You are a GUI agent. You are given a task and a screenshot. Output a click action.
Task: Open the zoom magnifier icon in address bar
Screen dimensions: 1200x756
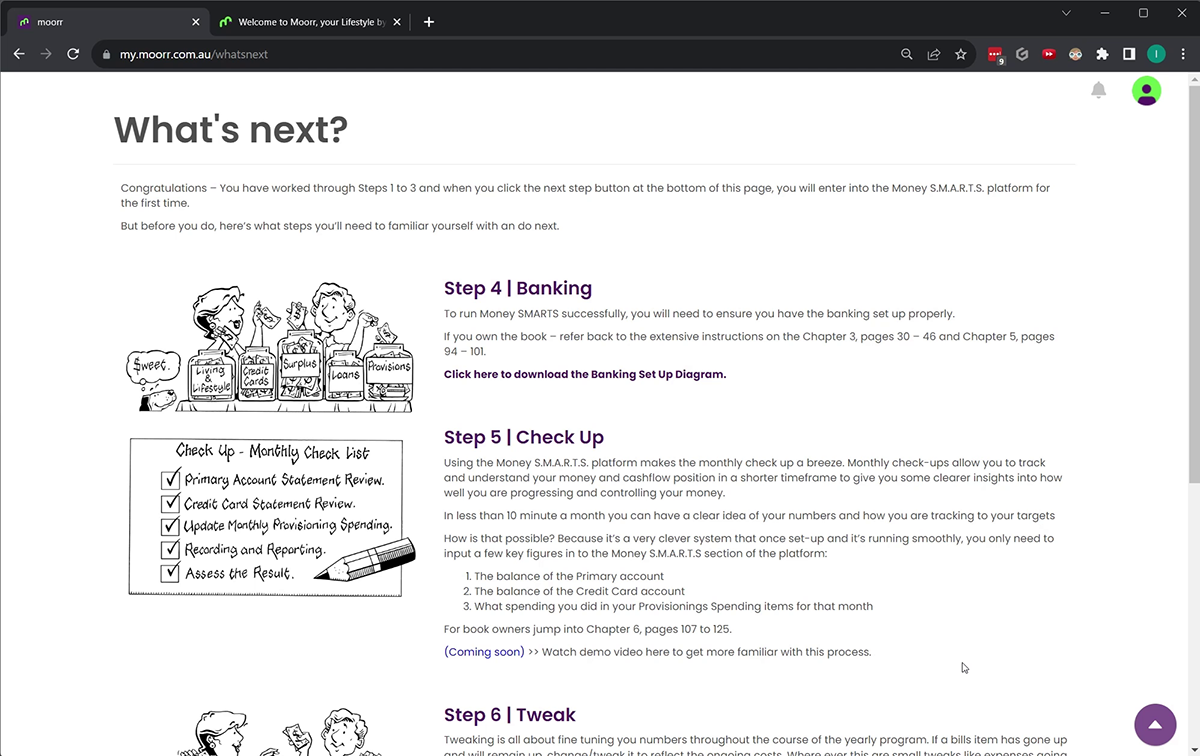[x=907, y=54]
